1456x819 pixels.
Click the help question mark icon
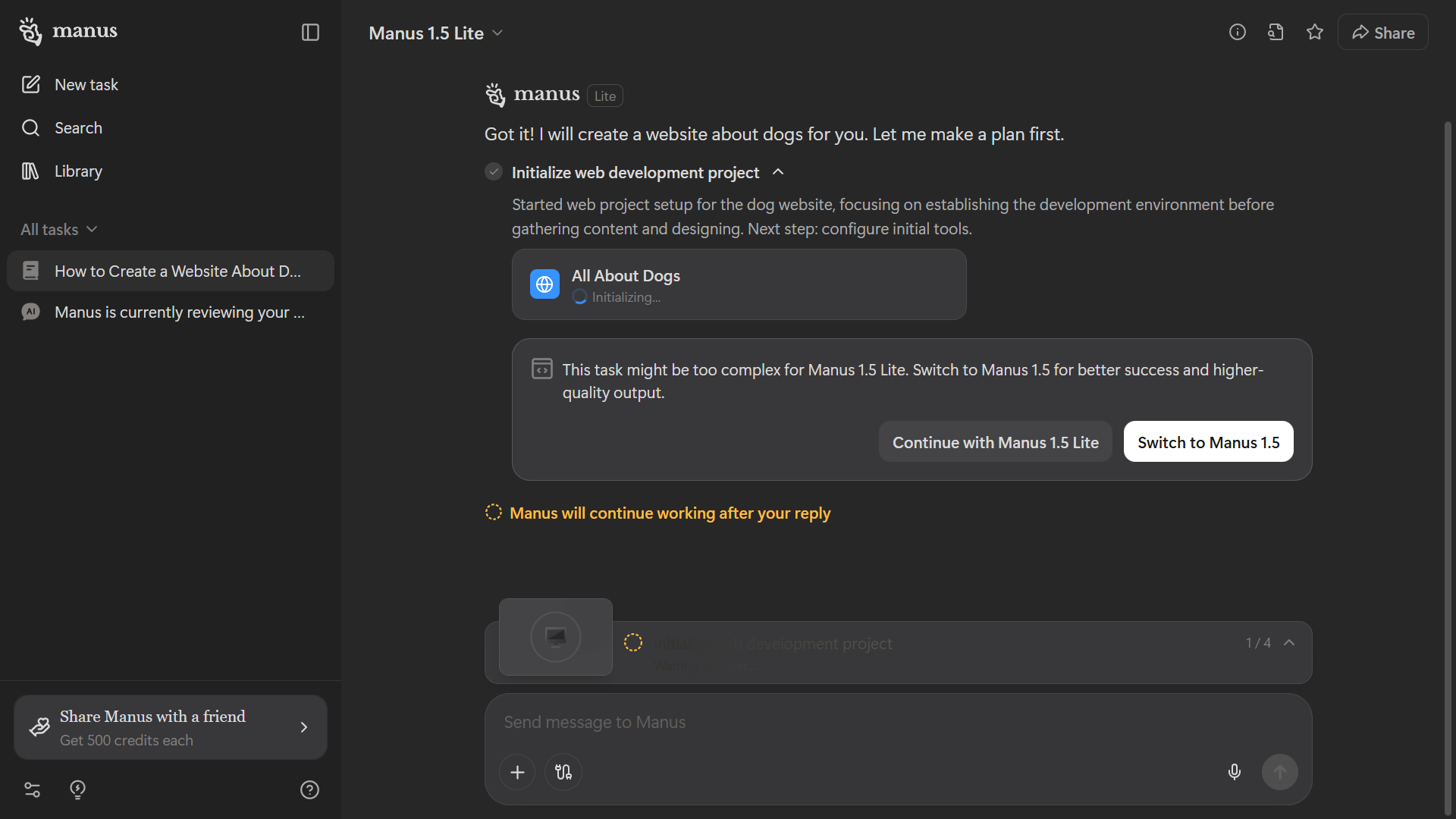pyautogui.click(x=309, y=789)
